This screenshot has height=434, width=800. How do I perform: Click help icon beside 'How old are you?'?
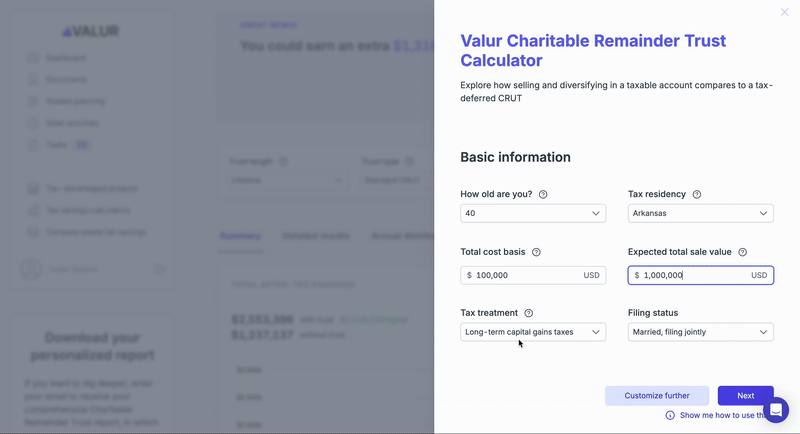pos(543,194)
